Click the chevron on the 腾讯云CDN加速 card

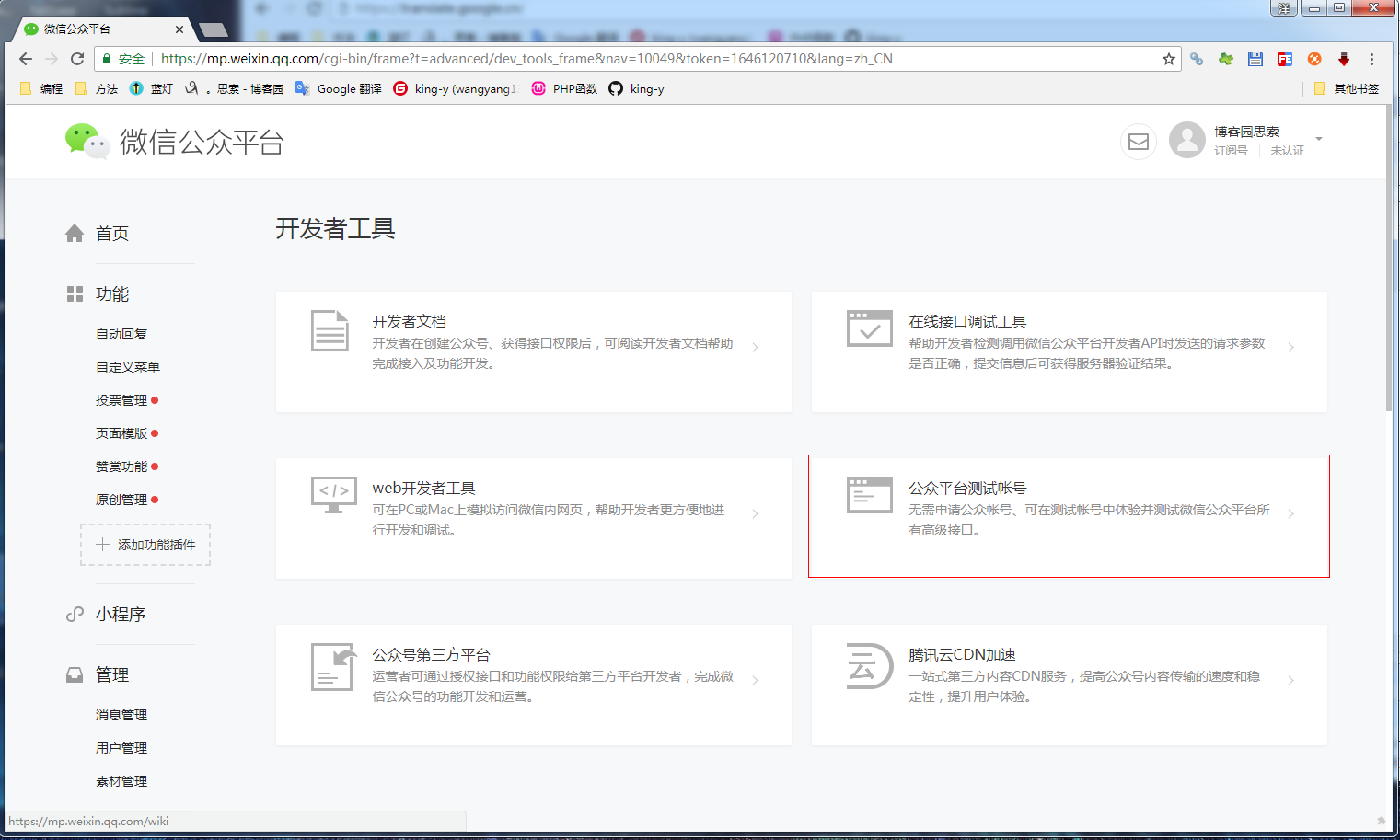[x=1291, y=681]
